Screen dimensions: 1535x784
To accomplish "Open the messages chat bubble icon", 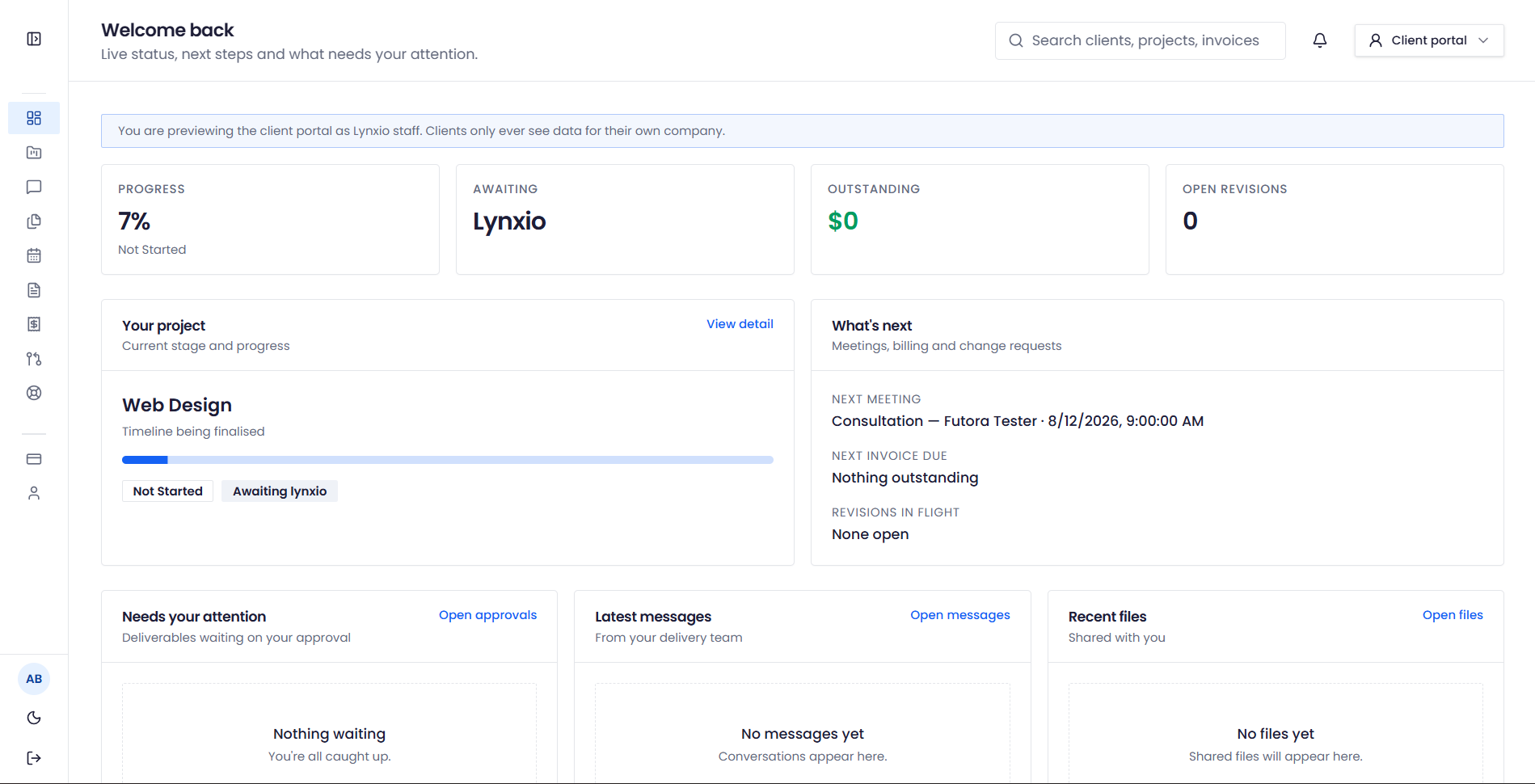I will (34, 187).
